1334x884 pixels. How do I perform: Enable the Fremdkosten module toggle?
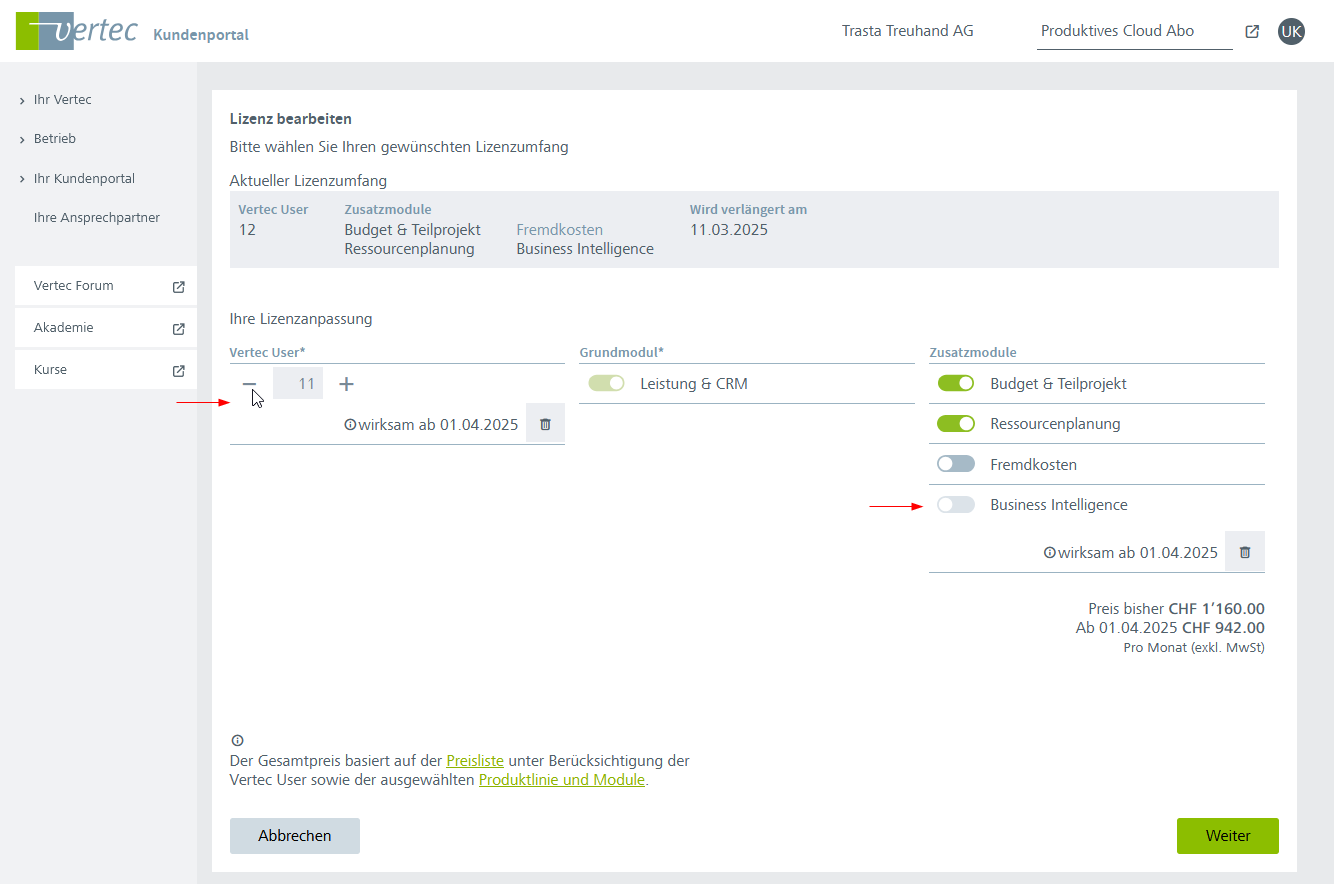(x=956, y=464)
